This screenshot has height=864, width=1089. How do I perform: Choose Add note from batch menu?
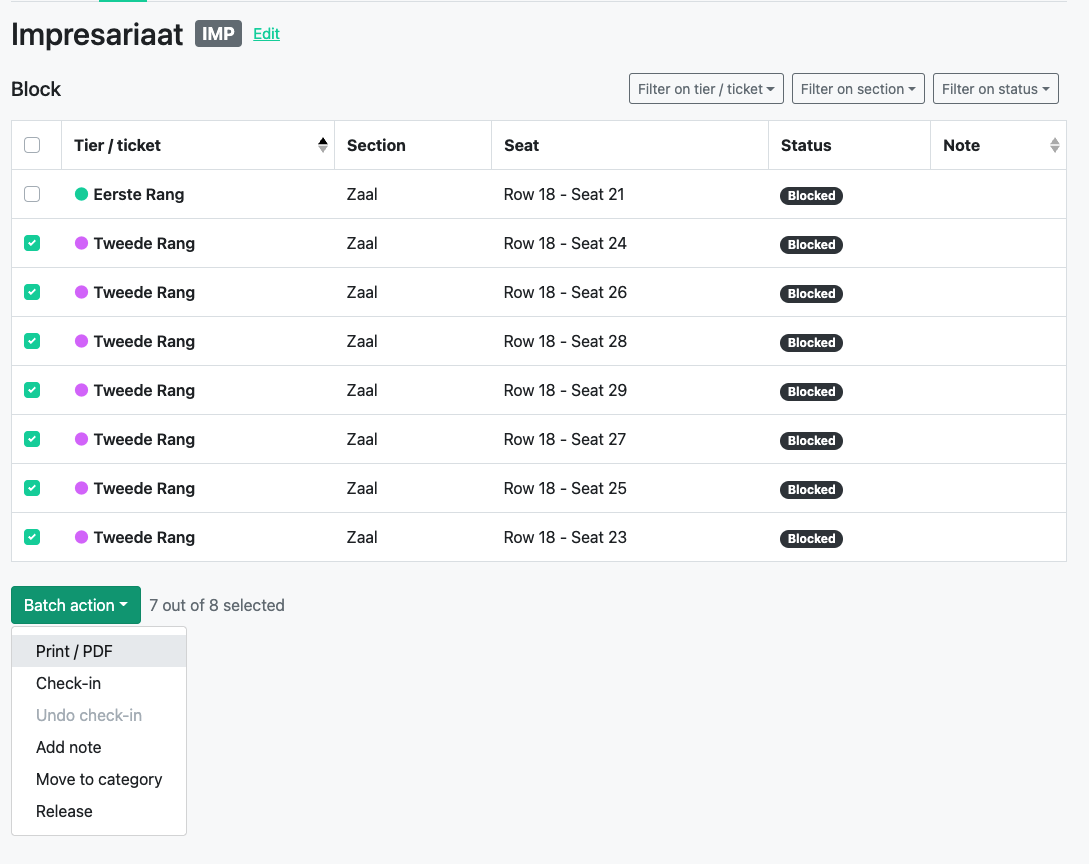point(99,747)
